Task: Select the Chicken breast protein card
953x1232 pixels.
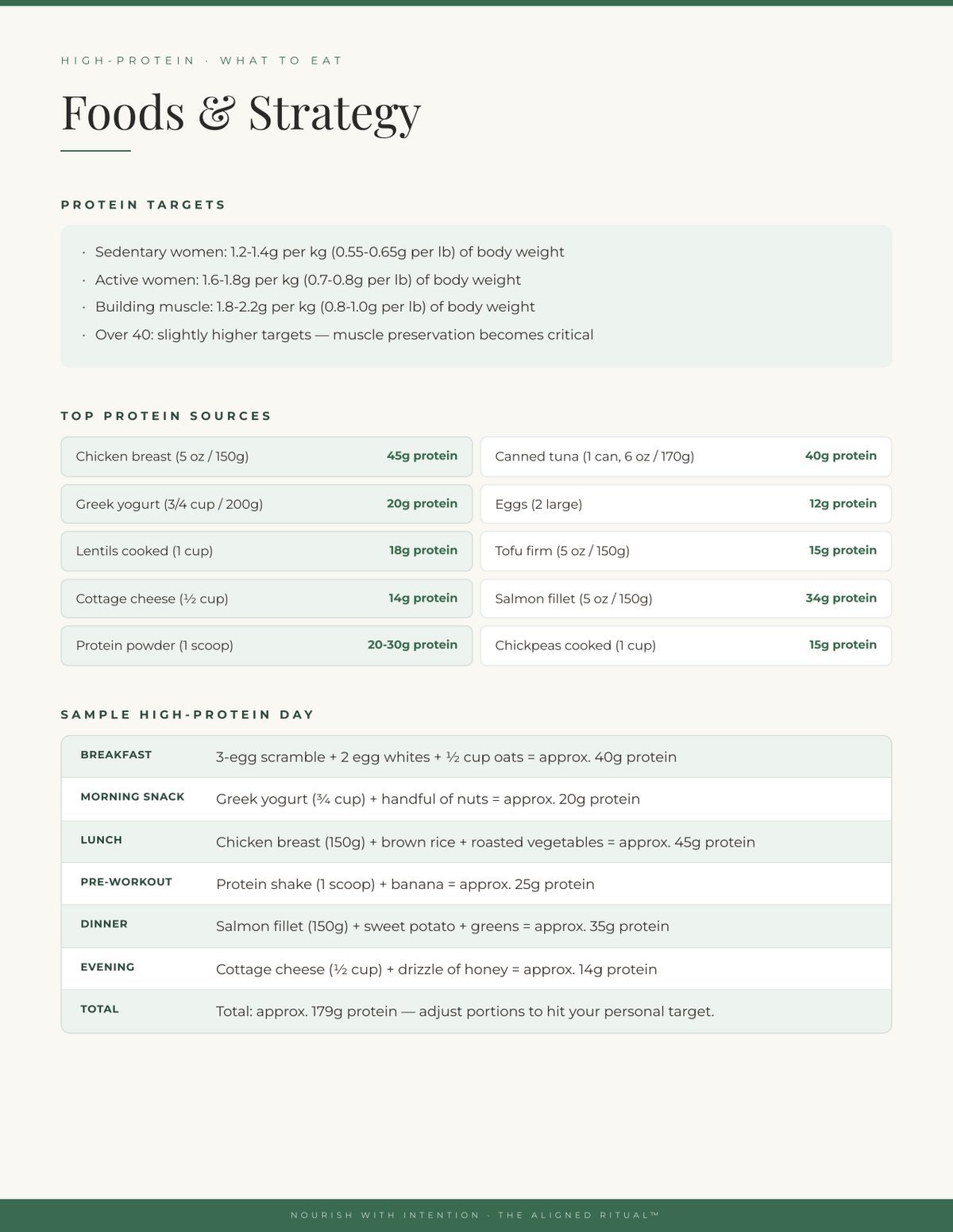Action: [267, 456]
